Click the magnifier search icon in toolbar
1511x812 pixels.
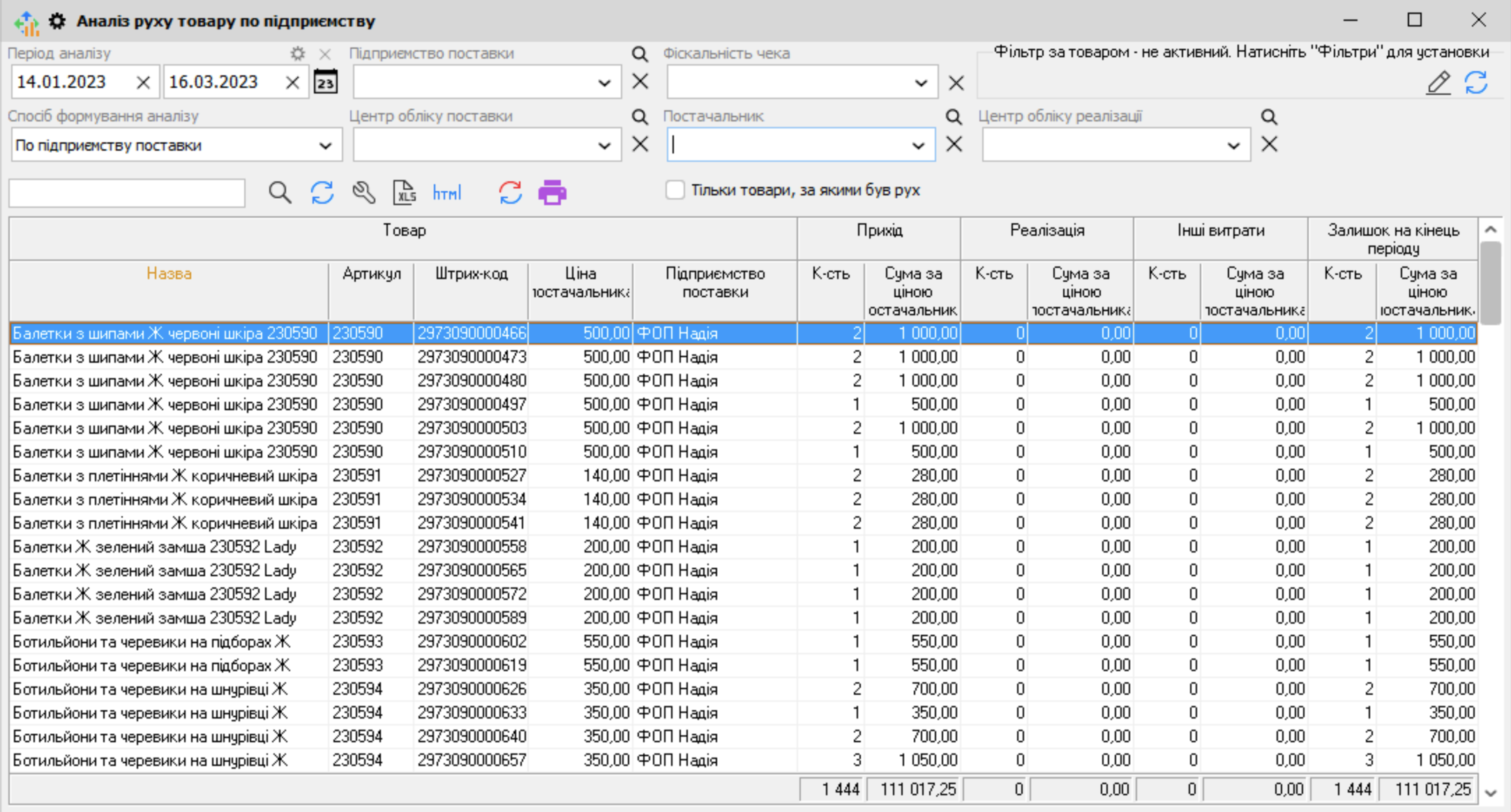[280, 193]
